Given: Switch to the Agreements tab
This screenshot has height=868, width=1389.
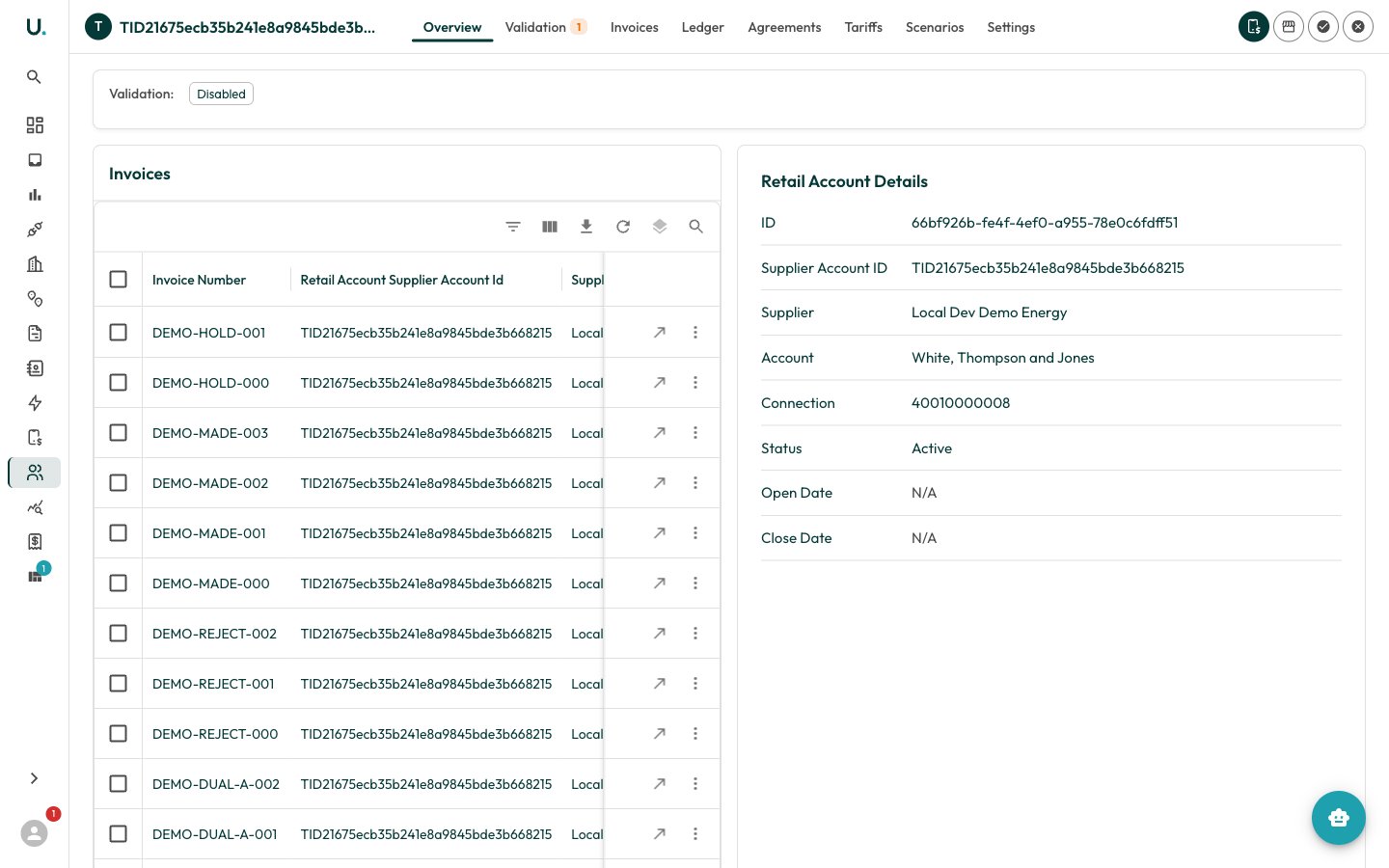Looking at the screenshot, I should [785, 27].
